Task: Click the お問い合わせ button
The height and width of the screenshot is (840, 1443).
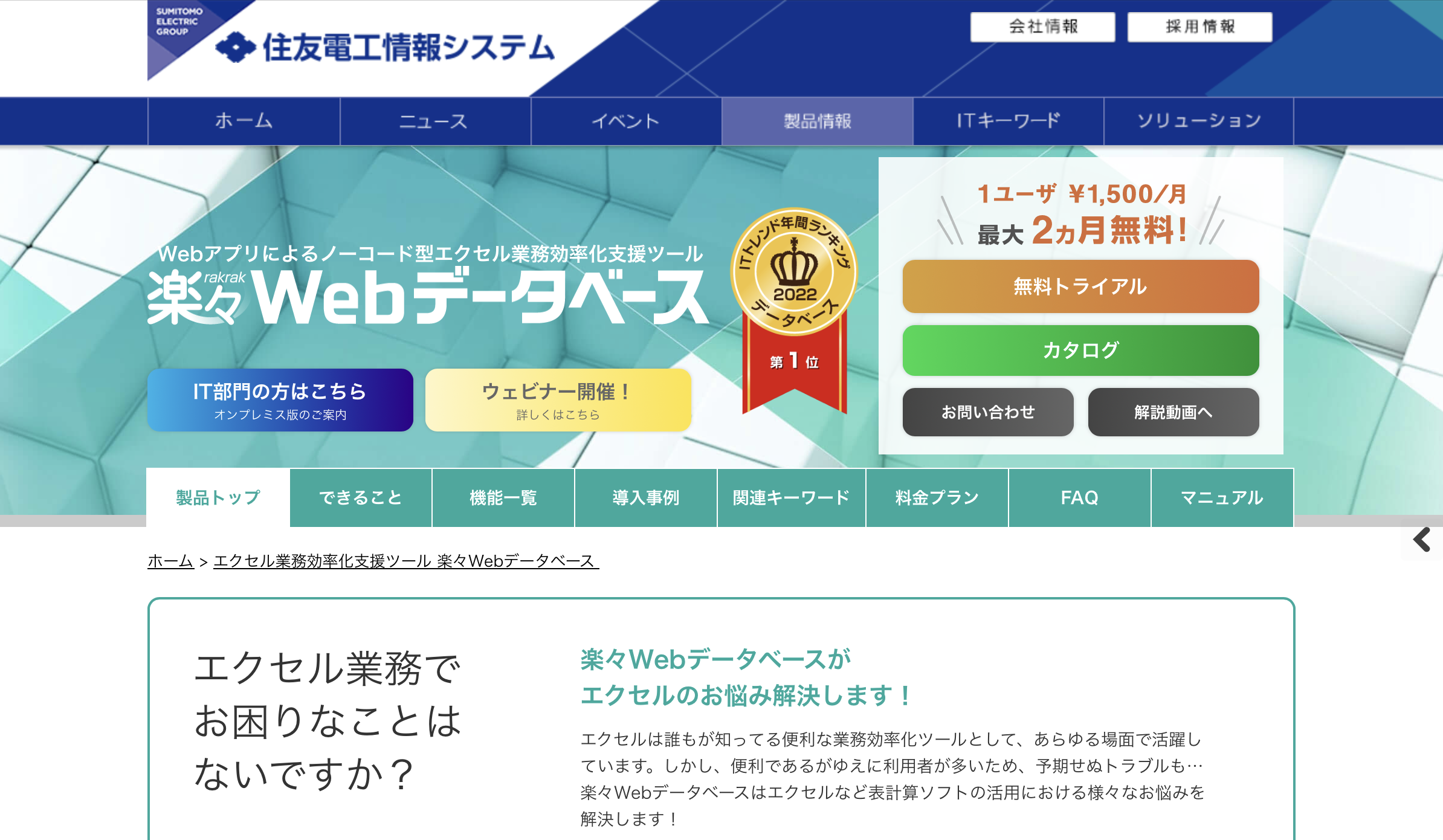Action: pyautogui.click(x=988, y=412)
